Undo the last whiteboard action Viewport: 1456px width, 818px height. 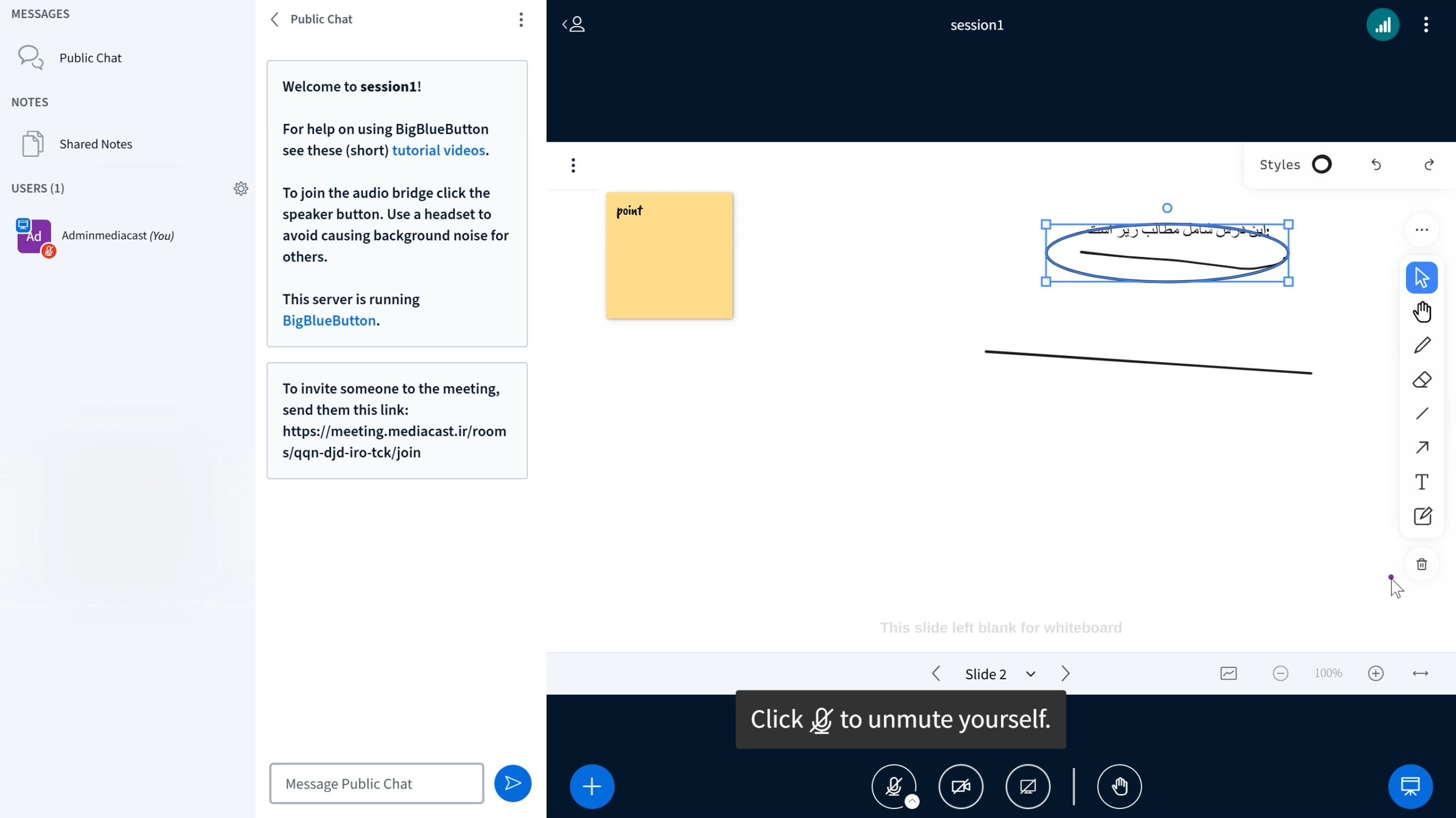1376,165
